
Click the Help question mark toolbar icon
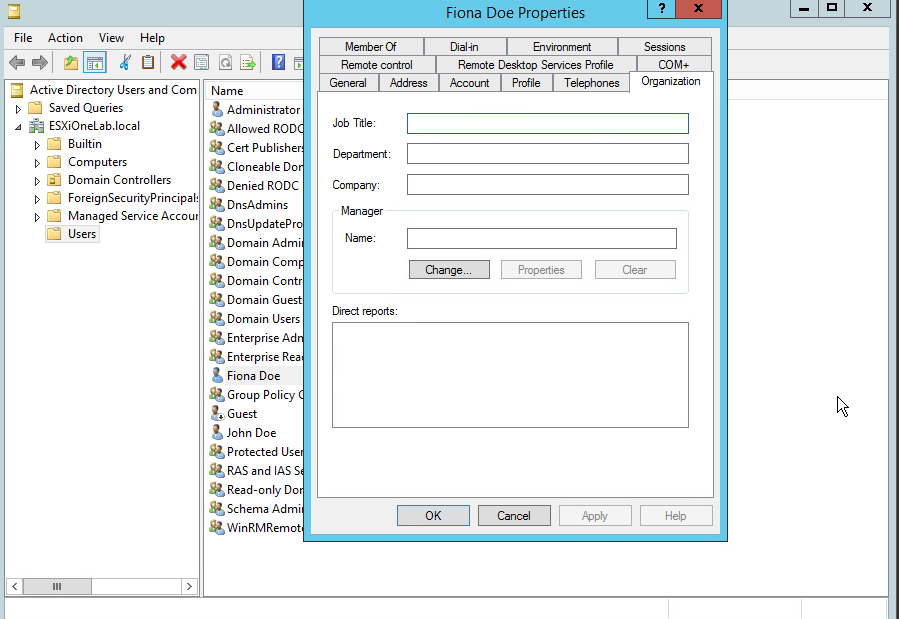(277, 61)
